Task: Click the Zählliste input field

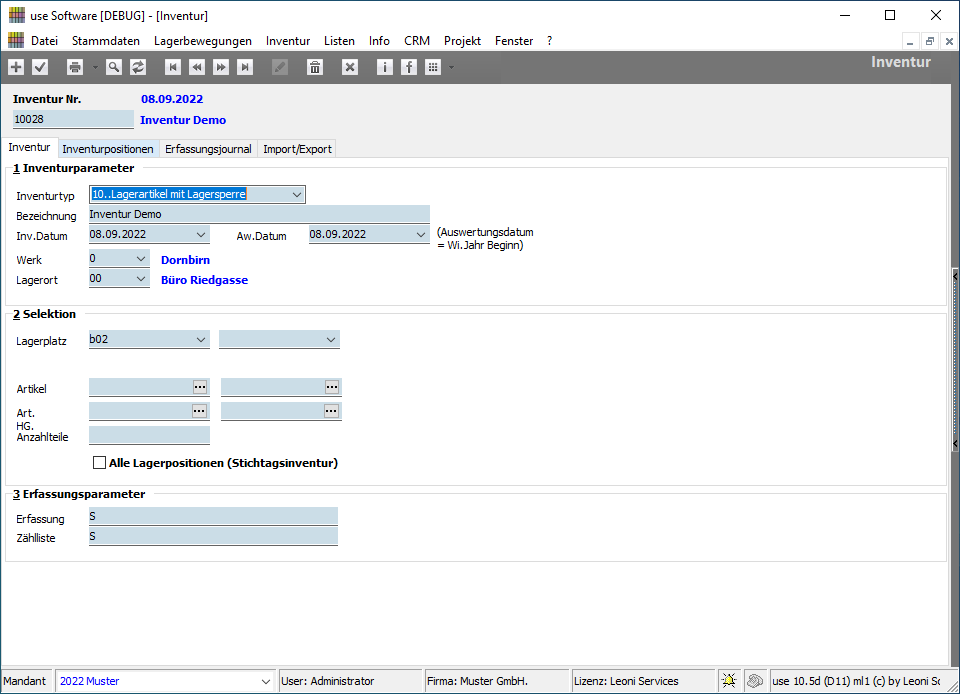Action: (x=213, y=537)
